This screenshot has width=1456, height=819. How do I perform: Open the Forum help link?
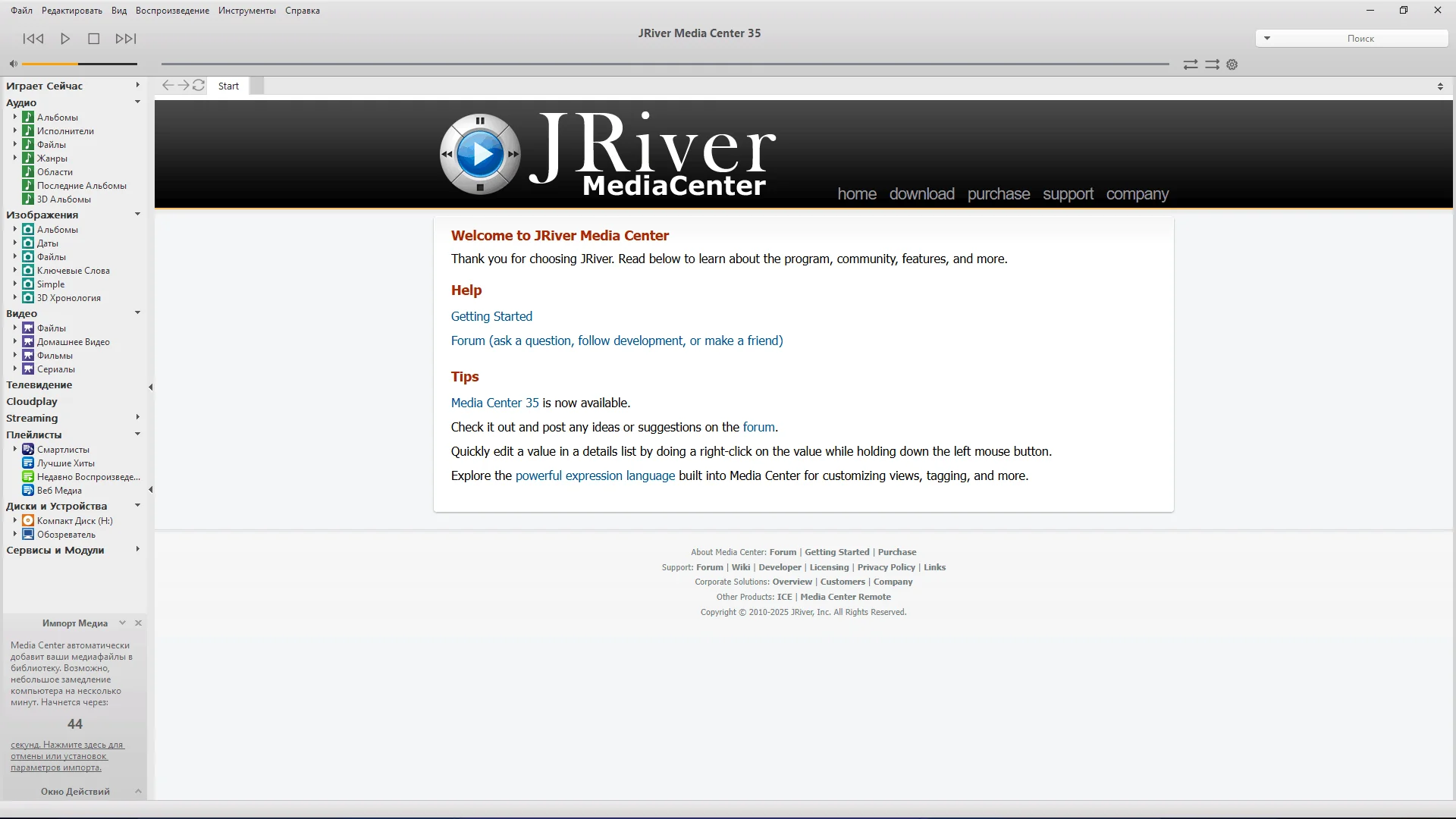pos(617,340)
